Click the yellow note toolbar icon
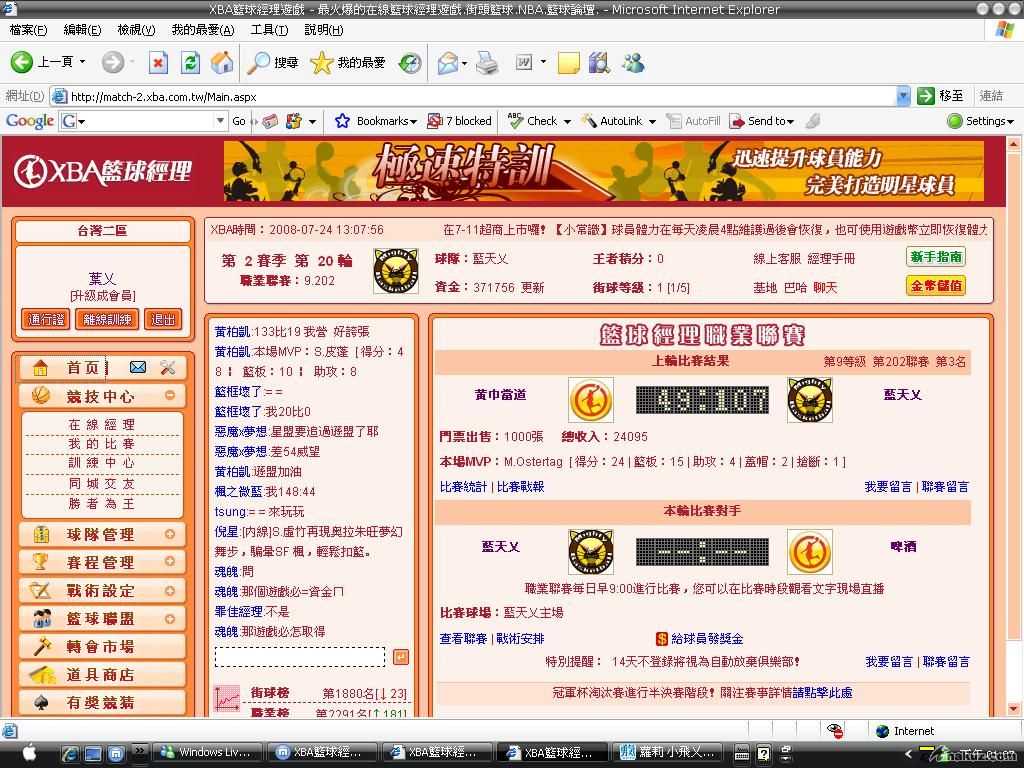This screenshot has height=768, width=1024. [569, 63]
